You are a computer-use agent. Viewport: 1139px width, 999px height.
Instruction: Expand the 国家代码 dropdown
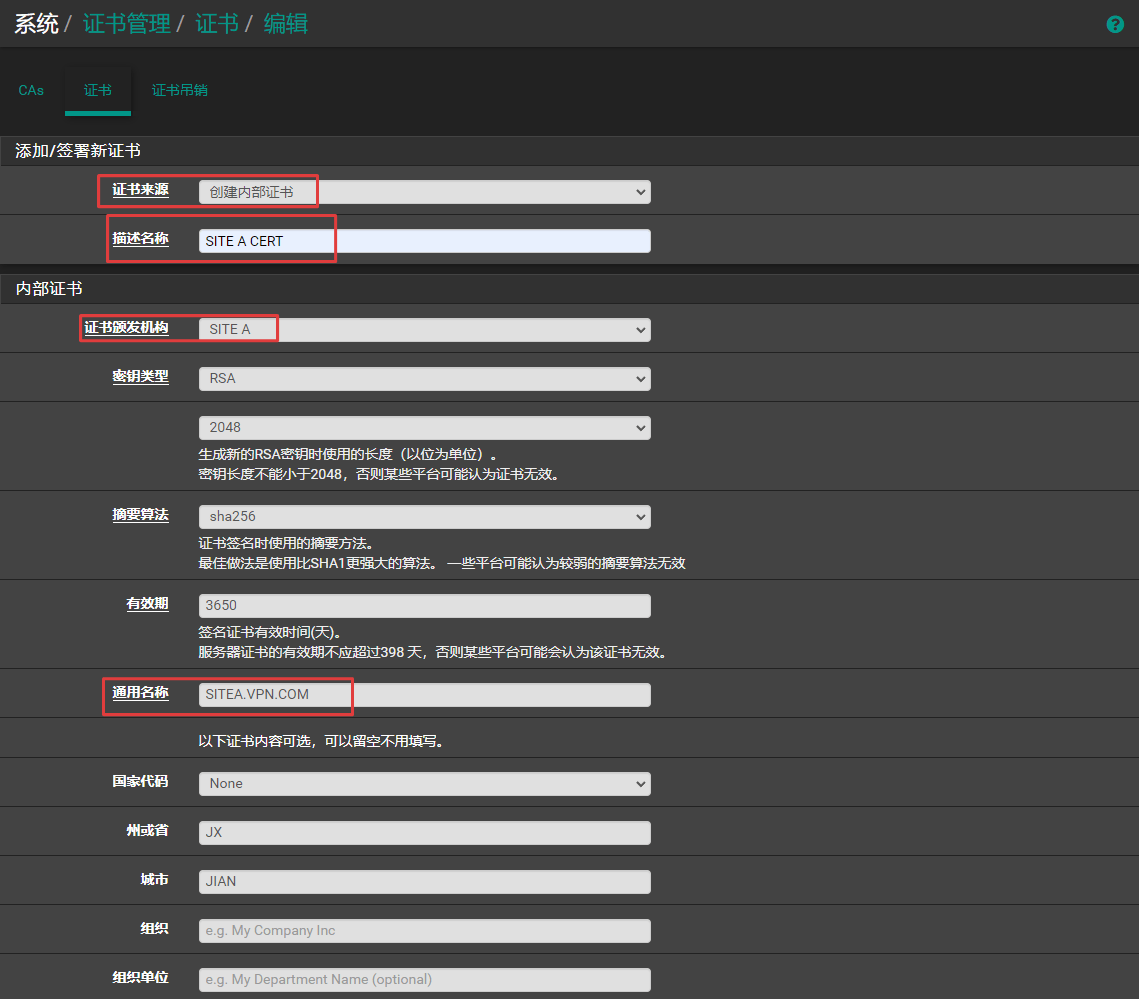click(424, 783)
